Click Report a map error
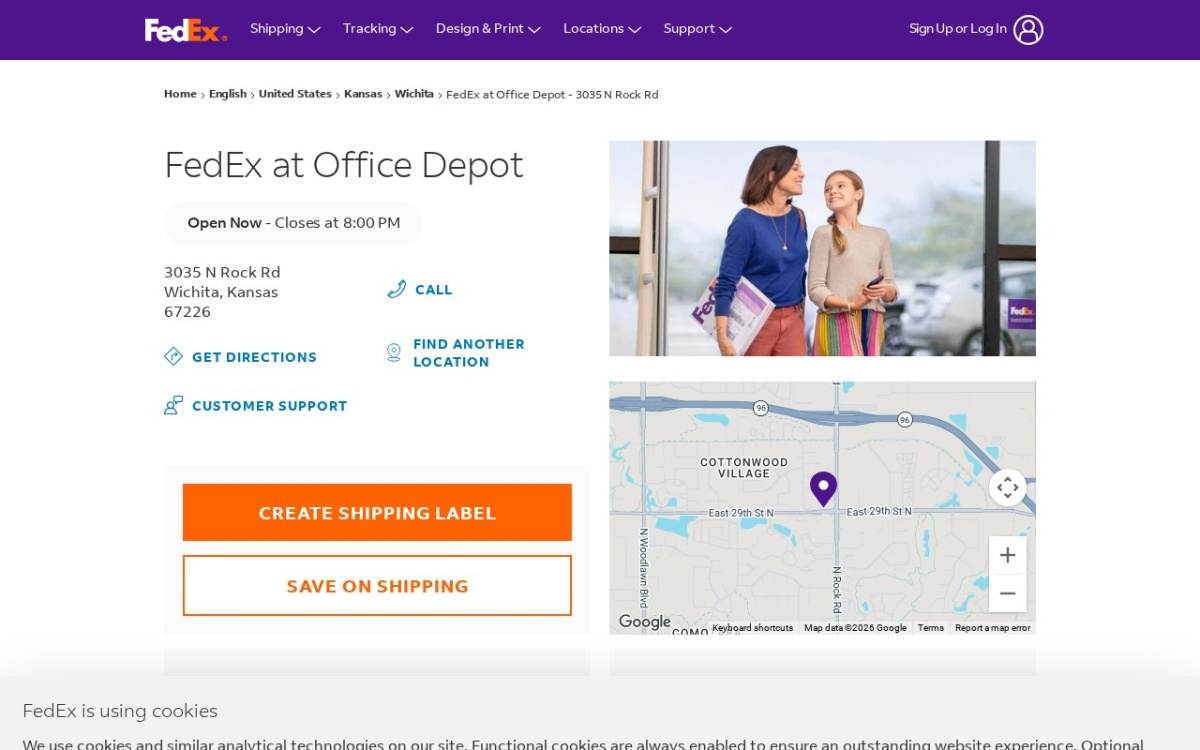This screenshot has height=750, width=1200. point(992,628)
